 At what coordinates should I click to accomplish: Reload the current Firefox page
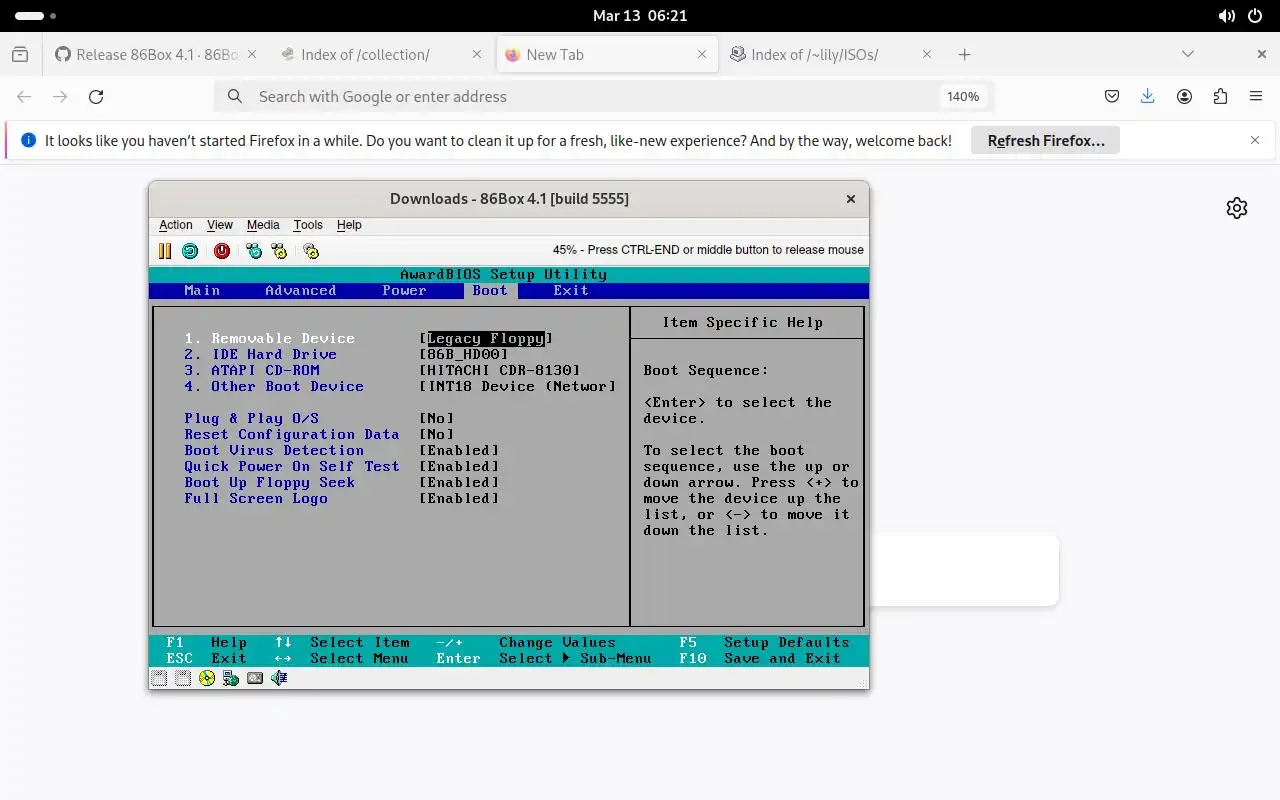coord(96,97)
